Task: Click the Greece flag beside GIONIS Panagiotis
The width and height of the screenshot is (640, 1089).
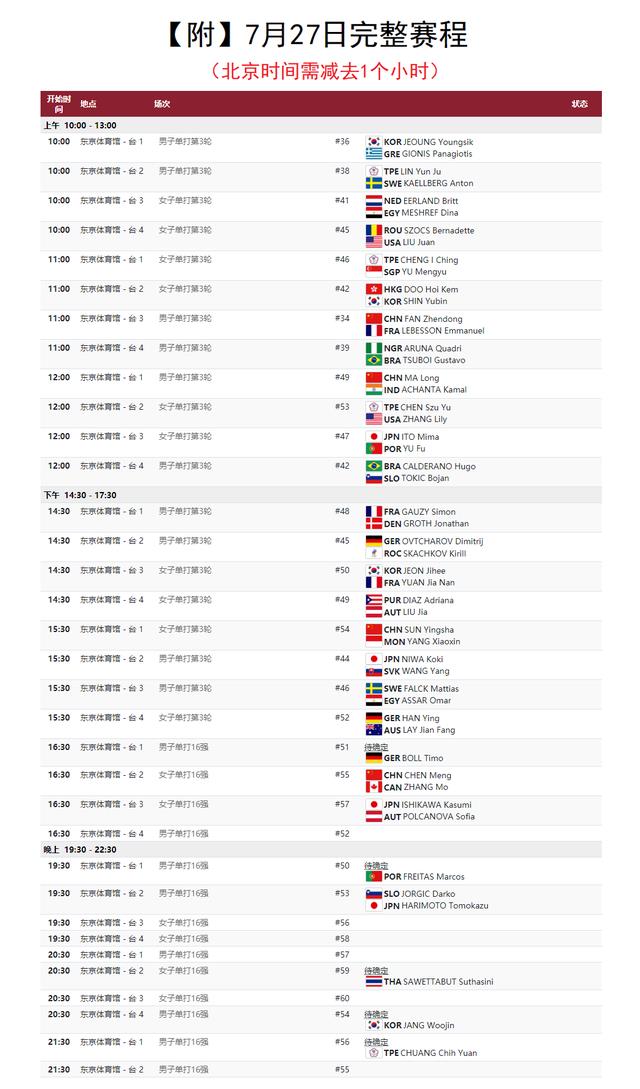Action: pyautogui.click(x=373, y=153)
